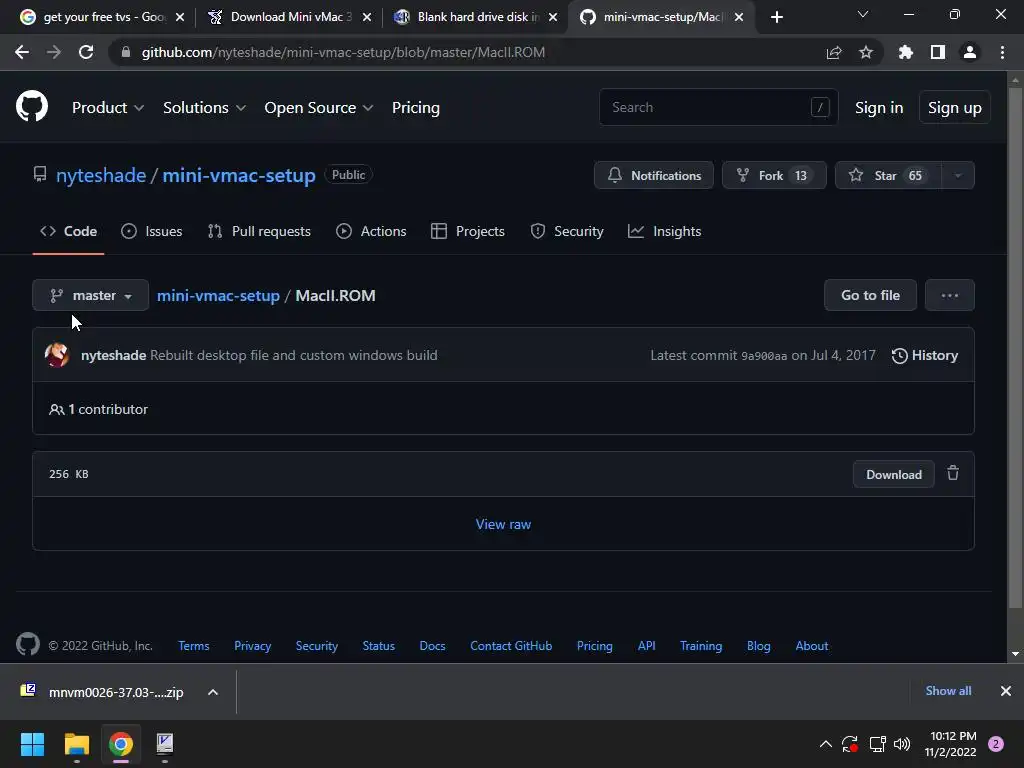Open the Product dropdown menu
Screen dimensions: 1024x768
tap(108, 108)
